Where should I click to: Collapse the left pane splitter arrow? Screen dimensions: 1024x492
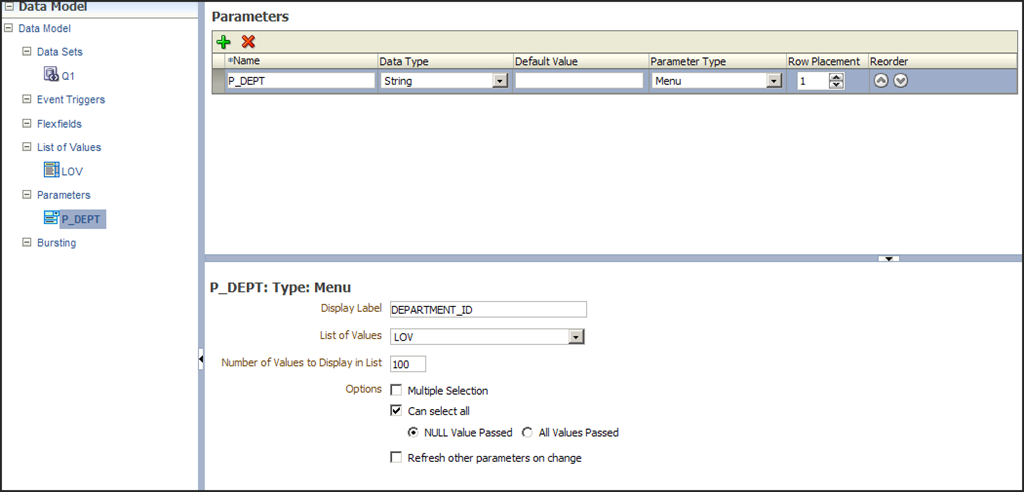(x=201, y=359)
